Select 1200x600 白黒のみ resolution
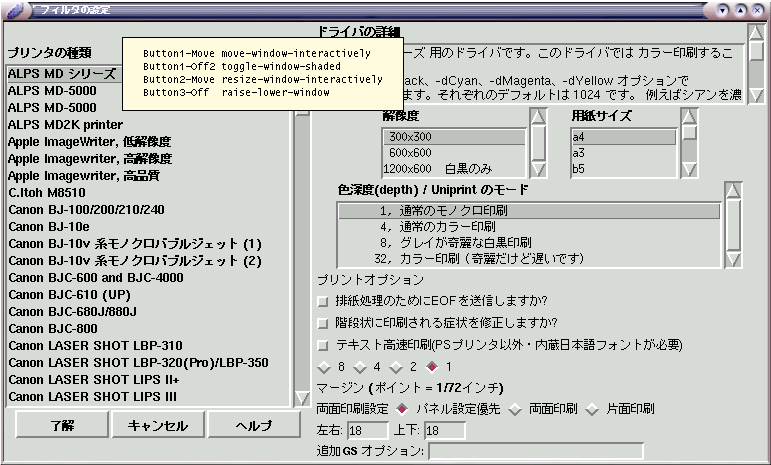Viewport: 771px width, 465px height. pos(454,169)
